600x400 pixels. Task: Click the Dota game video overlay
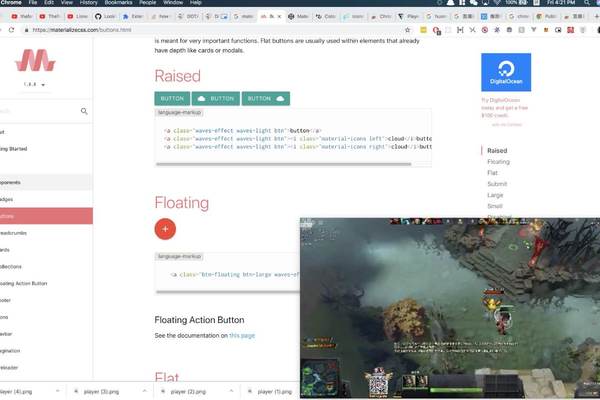450,308
